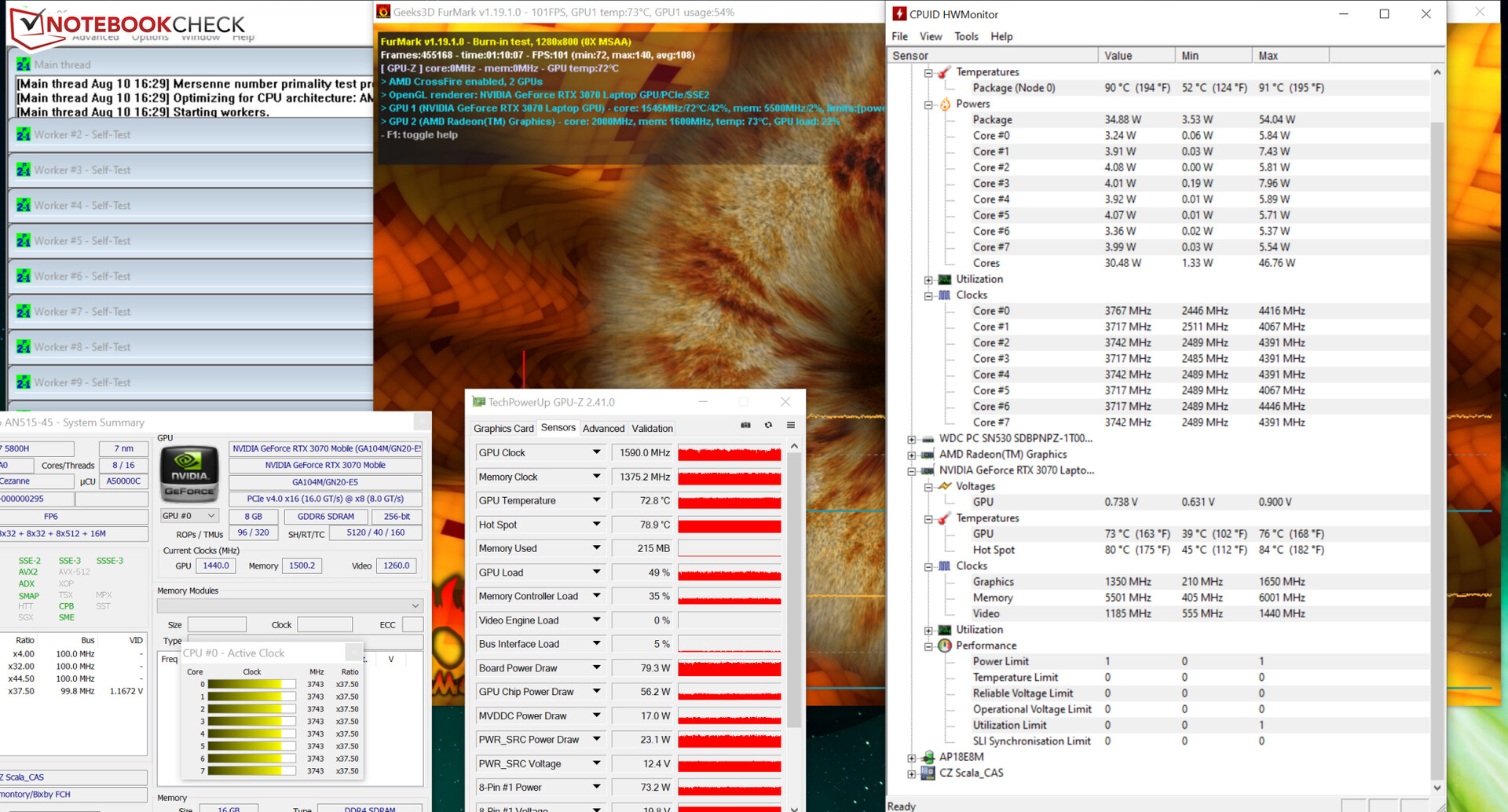The height and width of the screenshot is (812, 1508).
Task: Switch to the Validation tab in GPU-Z
Action: (652, 428)
